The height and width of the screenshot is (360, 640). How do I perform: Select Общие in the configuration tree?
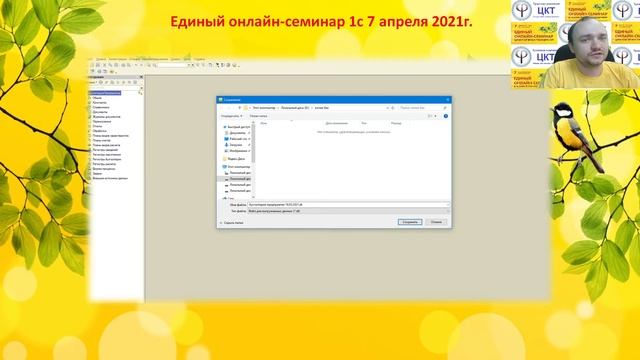click(x=97, y=98)
